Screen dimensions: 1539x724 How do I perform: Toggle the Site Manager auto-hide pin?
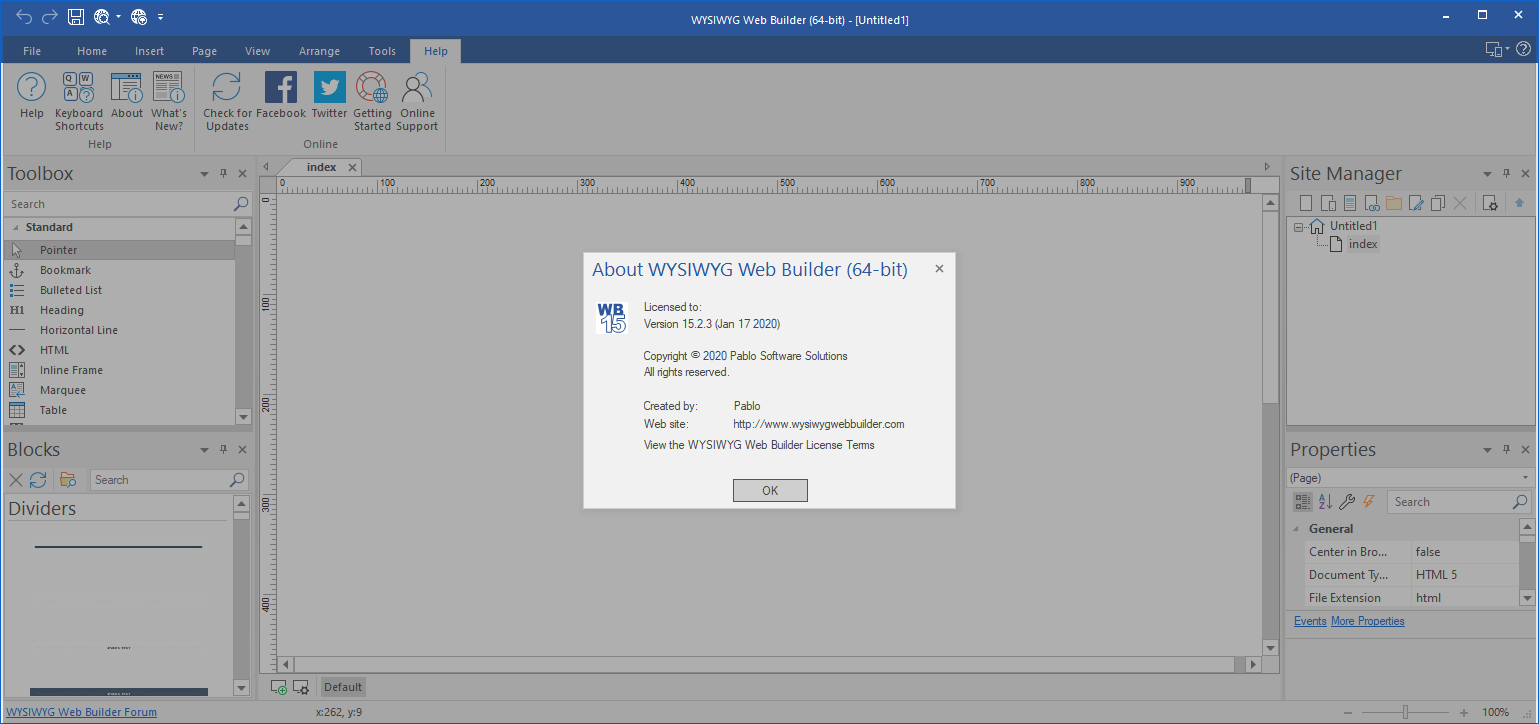point(1506,174)
